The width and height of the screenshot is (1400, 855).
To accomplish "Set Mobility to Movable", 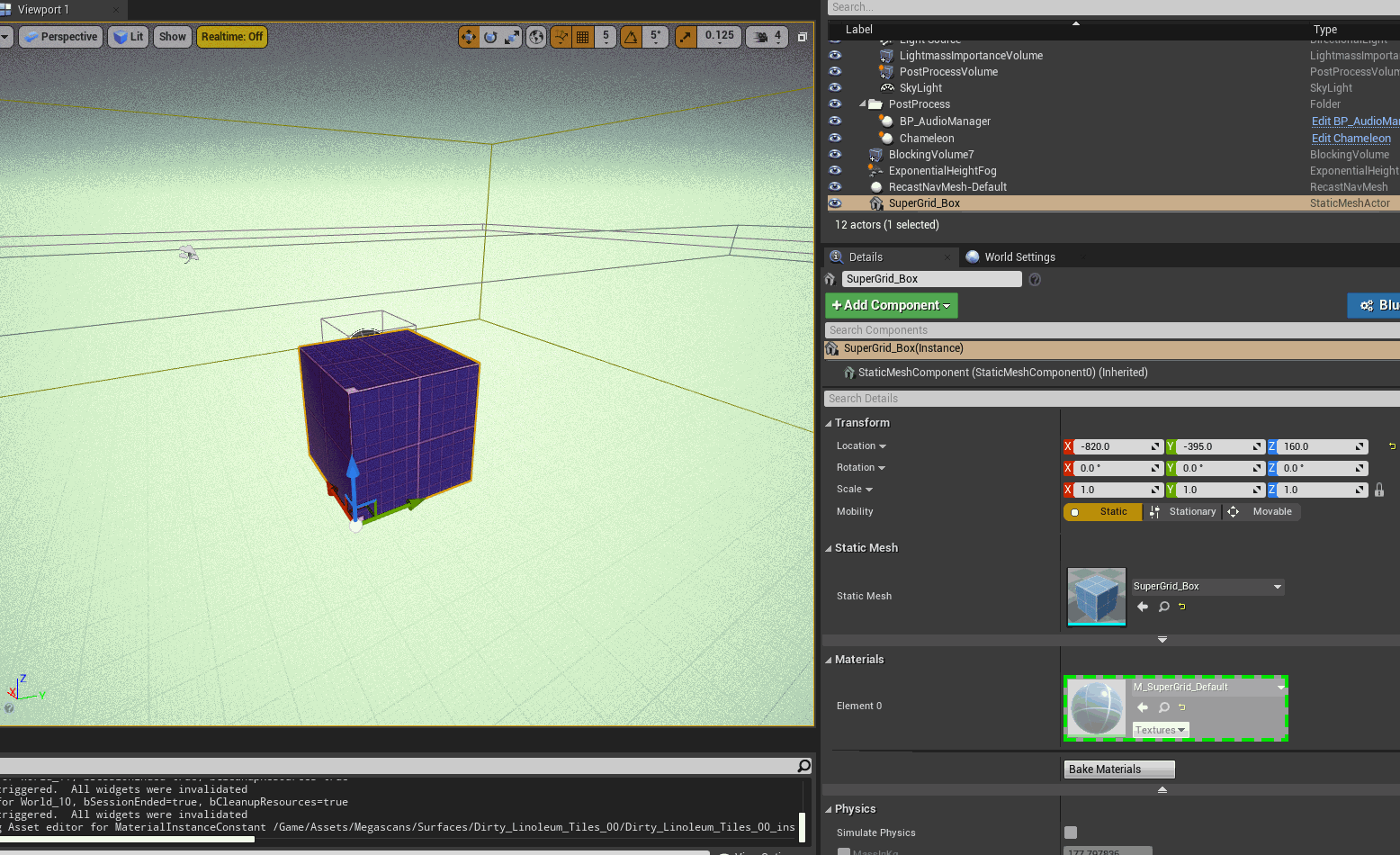I will 1262,512.
